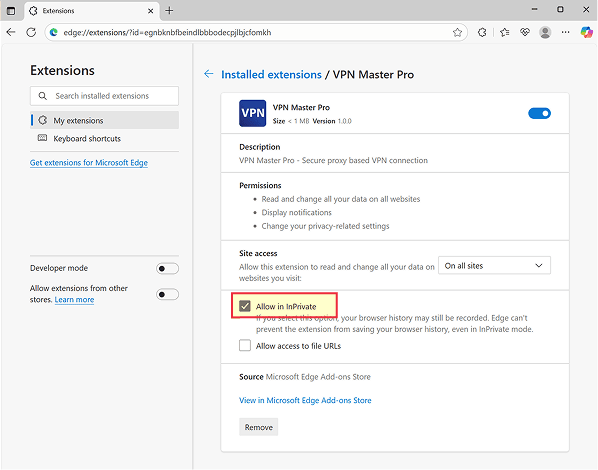
Task: Open My extensions in the sidebar
Action: (x=104, y=121)
